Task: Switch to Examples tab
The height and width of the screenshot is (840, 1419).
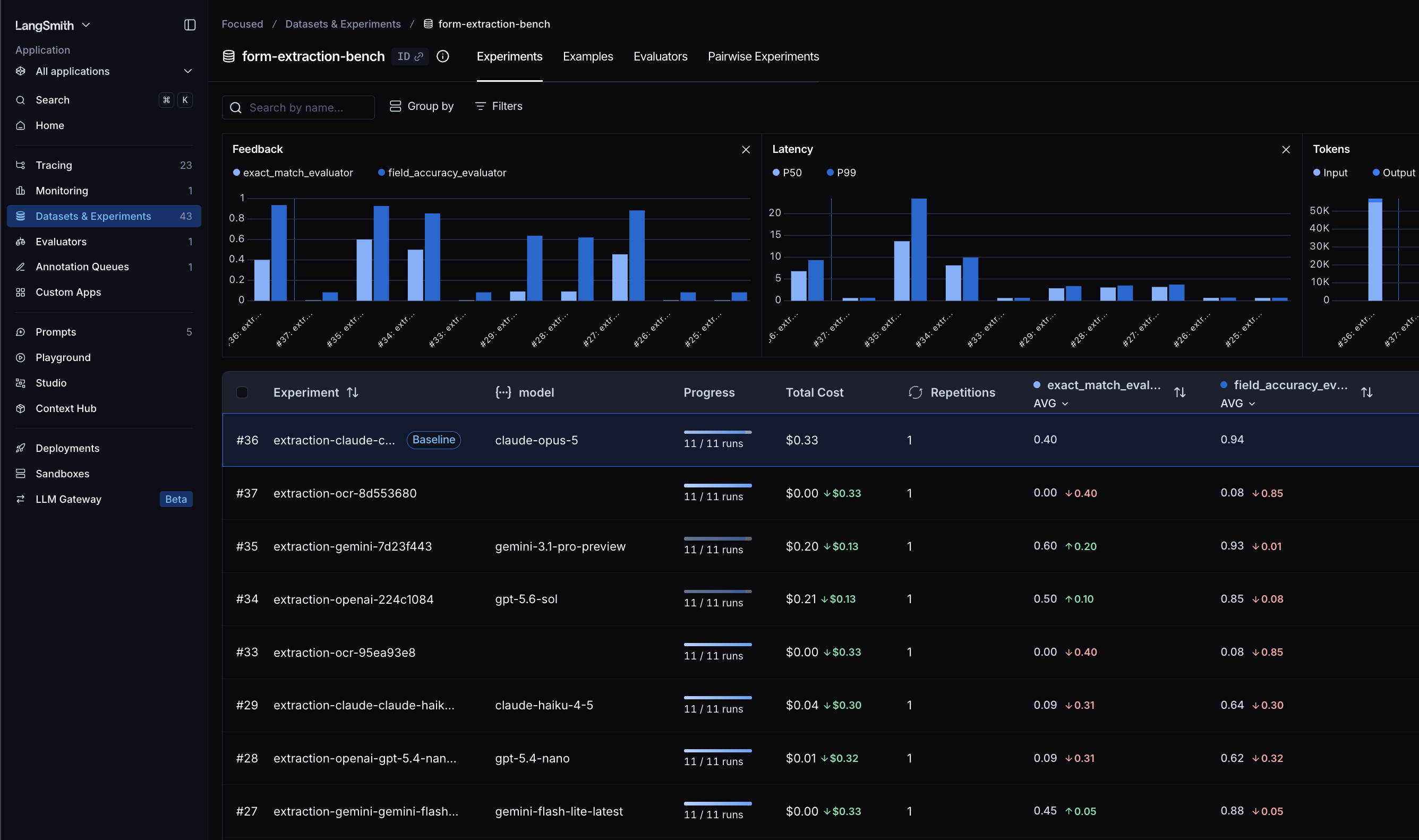Action: point(587,57)
